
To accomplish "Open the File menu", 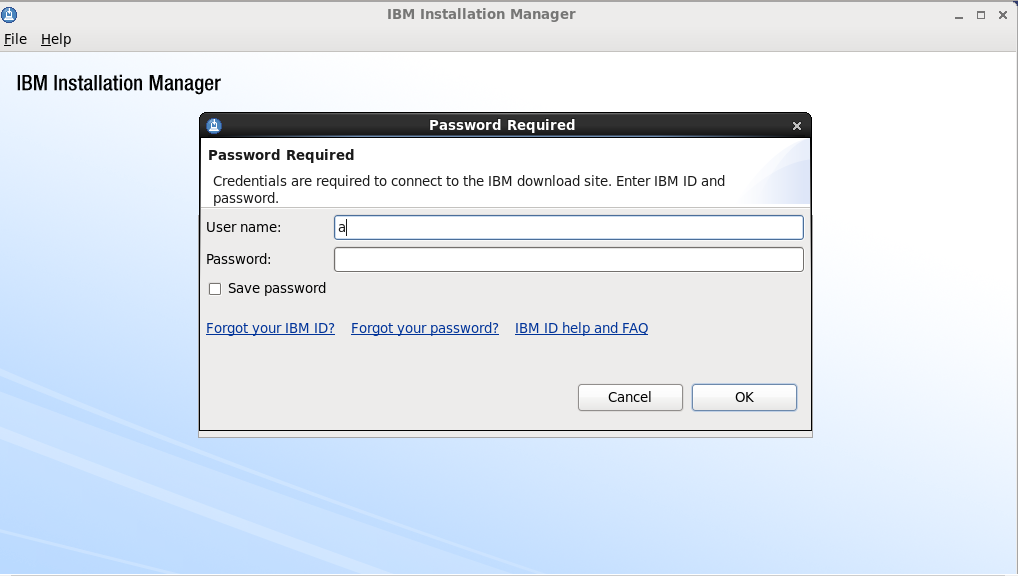I will coord(15,39).
